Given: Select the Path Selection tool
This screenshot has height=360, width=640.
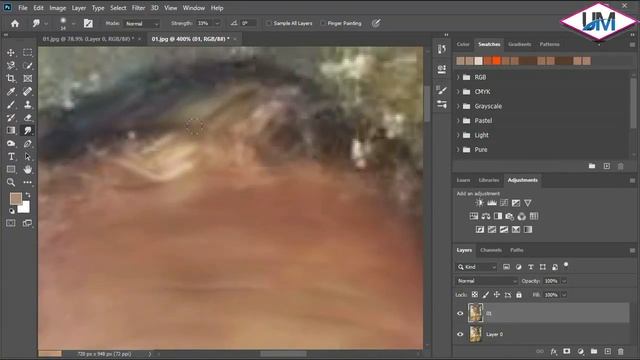Looking at the screenshot, I should click(x=27, y=156).
